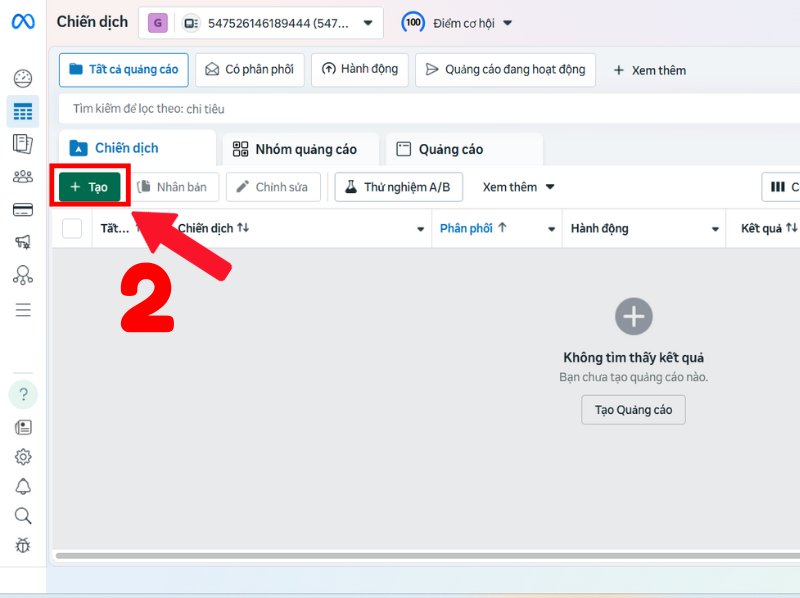Viewport: 800px width, 598px height.
Task: Expand Điểm cơ hội dropdown arrow
Action: [507, 23]
